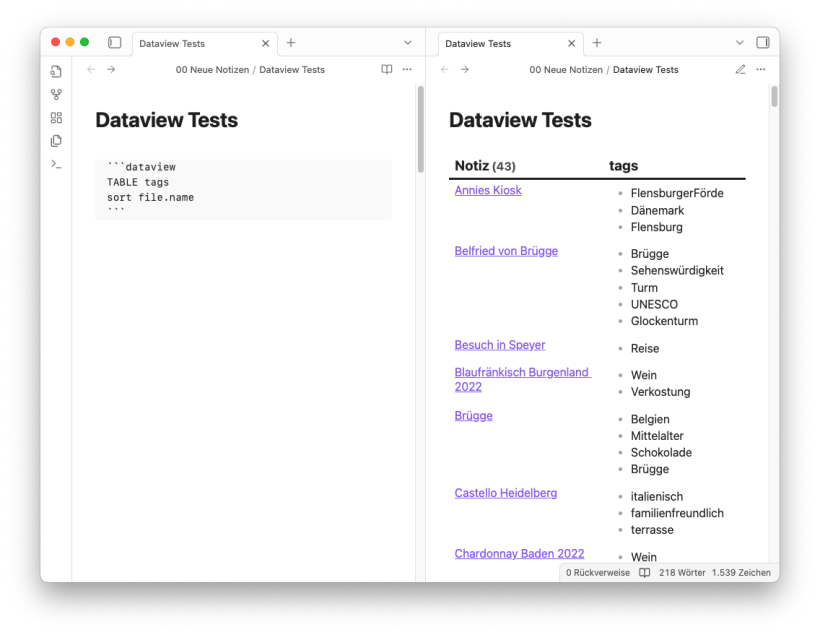Open left pane tab list dropdown
820x635 pixels.
coord(408,43)
